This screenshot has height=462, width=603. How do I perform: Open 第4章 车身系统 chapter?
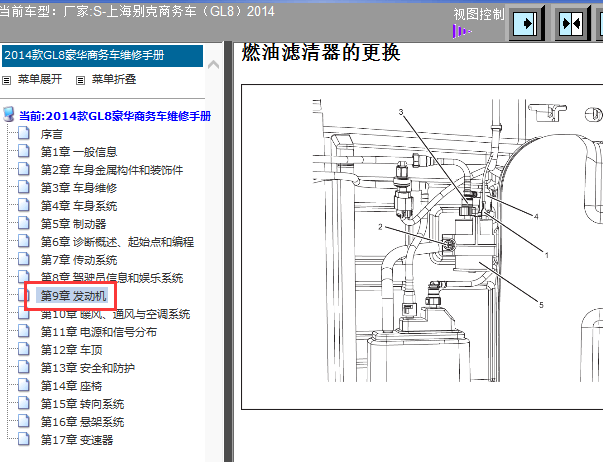79,206
